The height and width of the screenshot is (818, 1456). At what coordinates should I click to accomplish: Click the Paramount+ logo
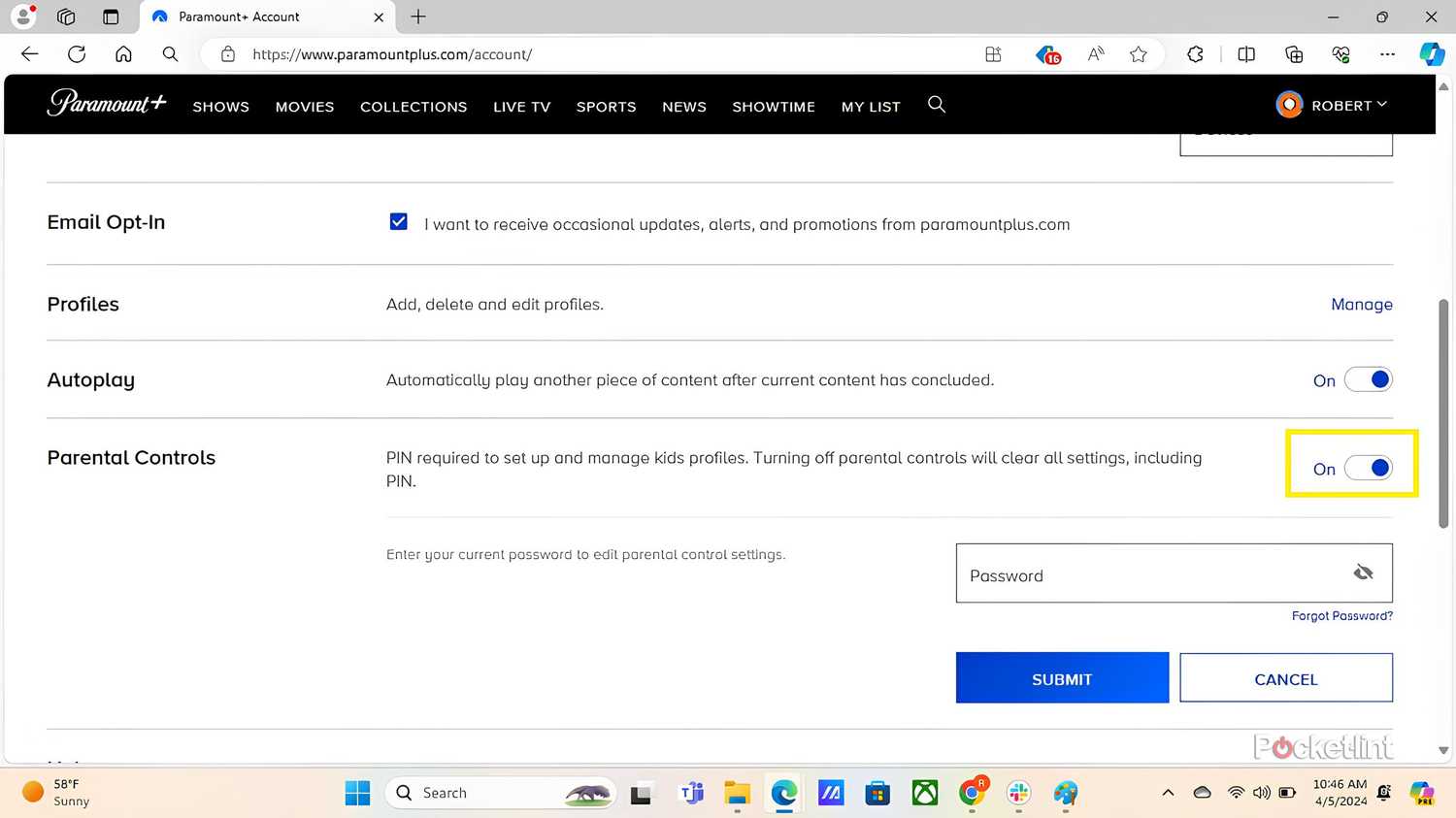click(107, 103)
